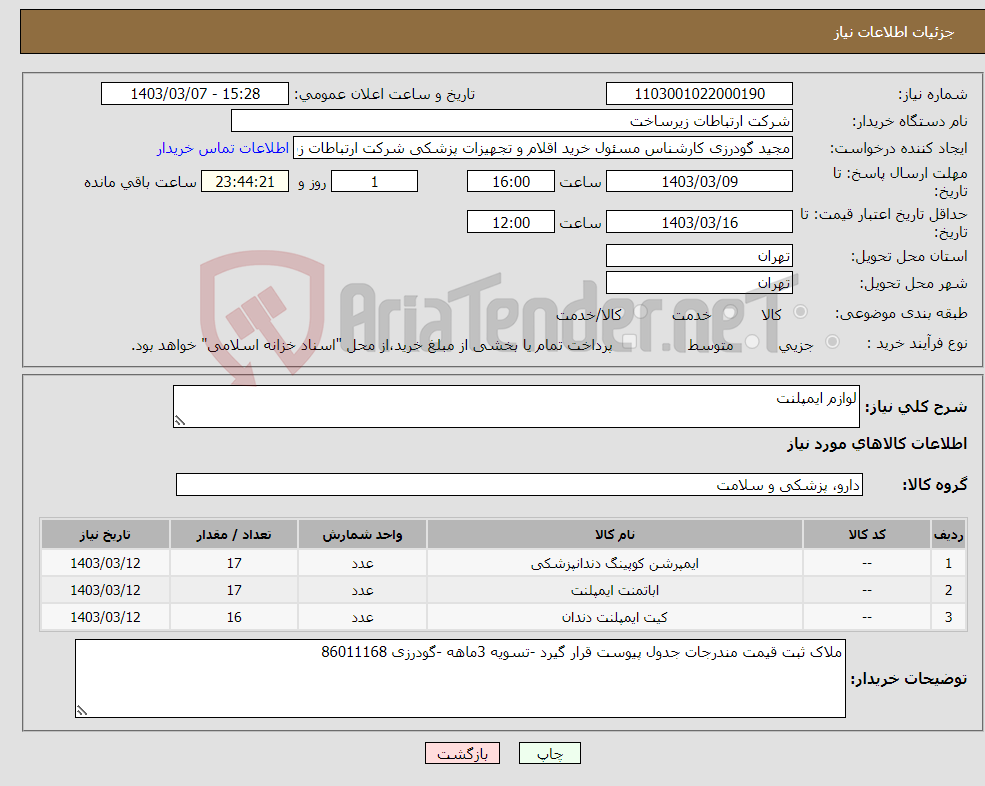Click quantity 16 in row 3

click(234, 618)
